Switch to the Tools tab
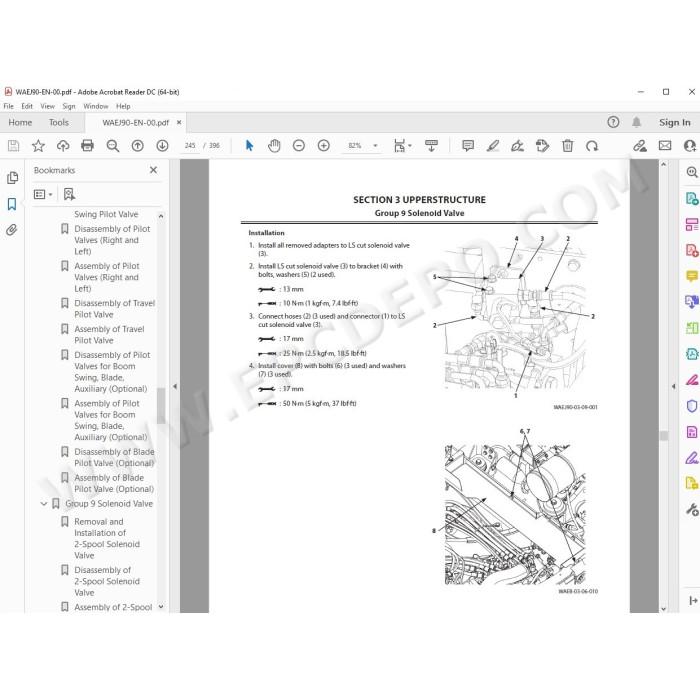The height and width of the screenshot is (700, 700). pos(58,122)
